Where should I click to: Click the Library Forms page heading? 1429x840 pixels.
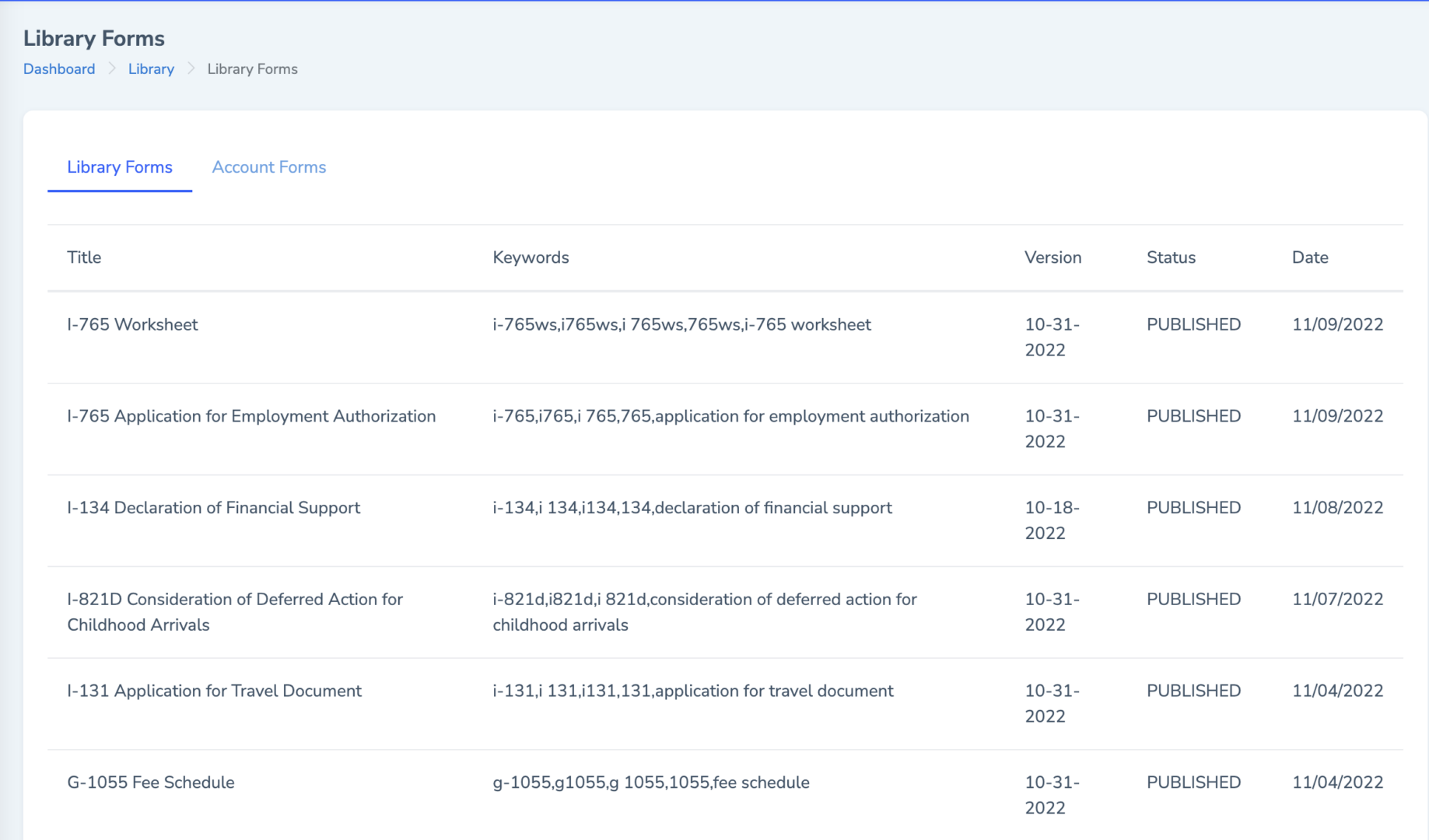point(94,38)
